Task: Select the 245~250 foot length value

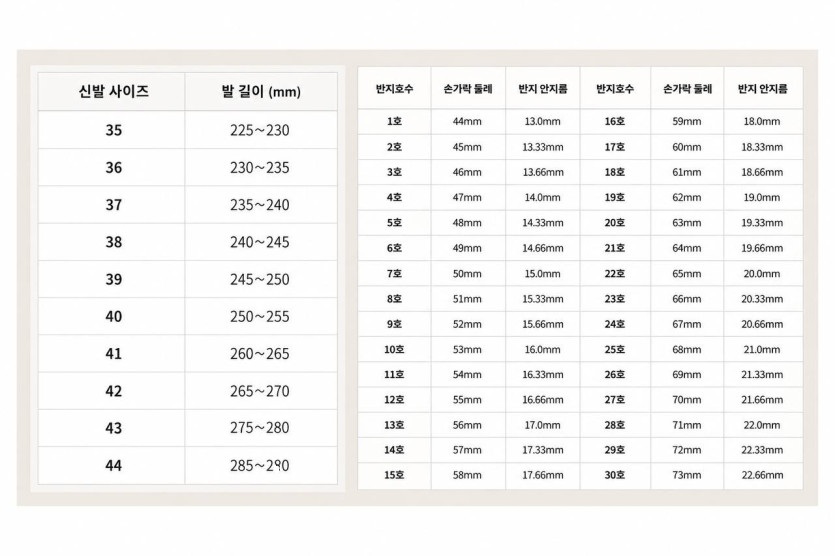Action: click(261, 279)
